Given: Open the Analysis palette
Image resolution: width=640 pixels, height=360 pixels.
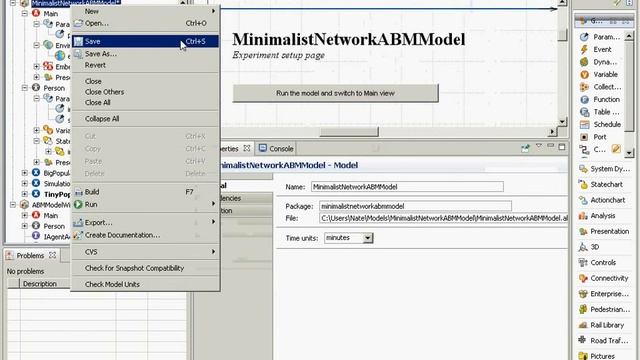Looking at the screenshot, I should click(597, 216).
